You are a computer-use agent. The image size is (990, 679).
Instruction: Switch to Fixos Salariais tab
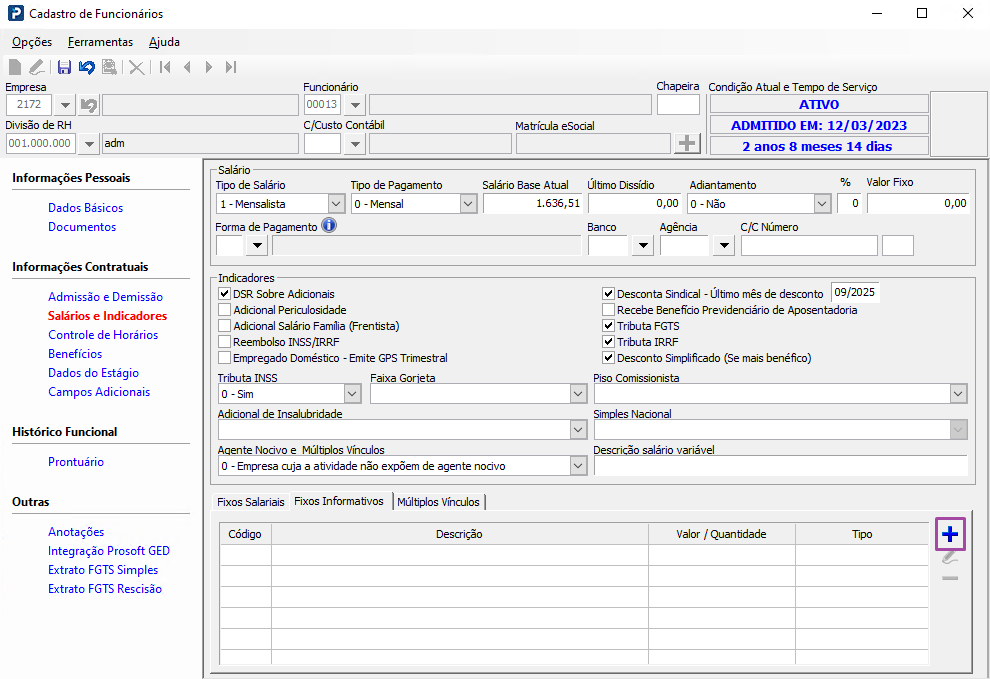coord(251,502)
